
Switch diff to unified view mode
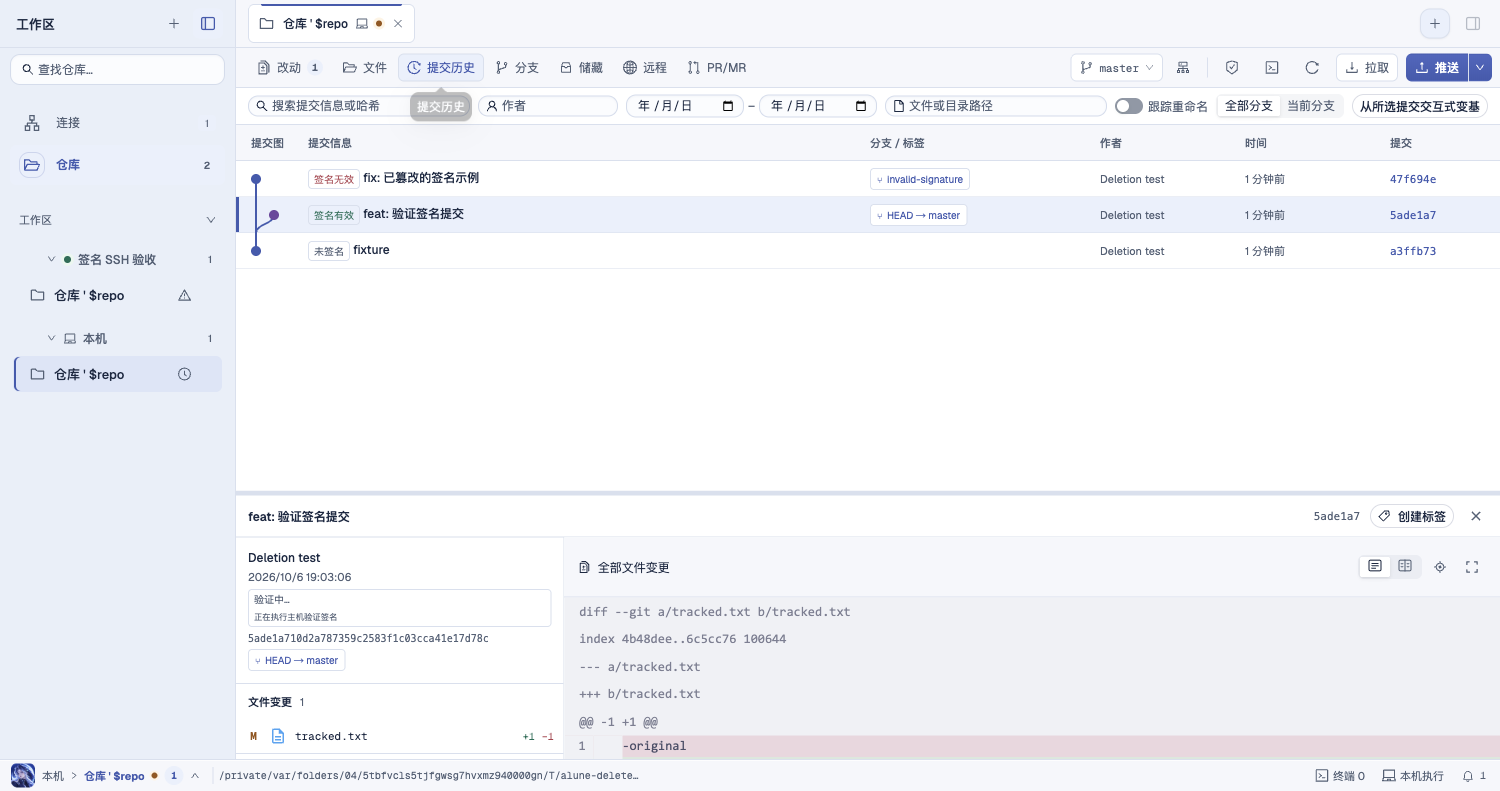tap(1375, 567)
